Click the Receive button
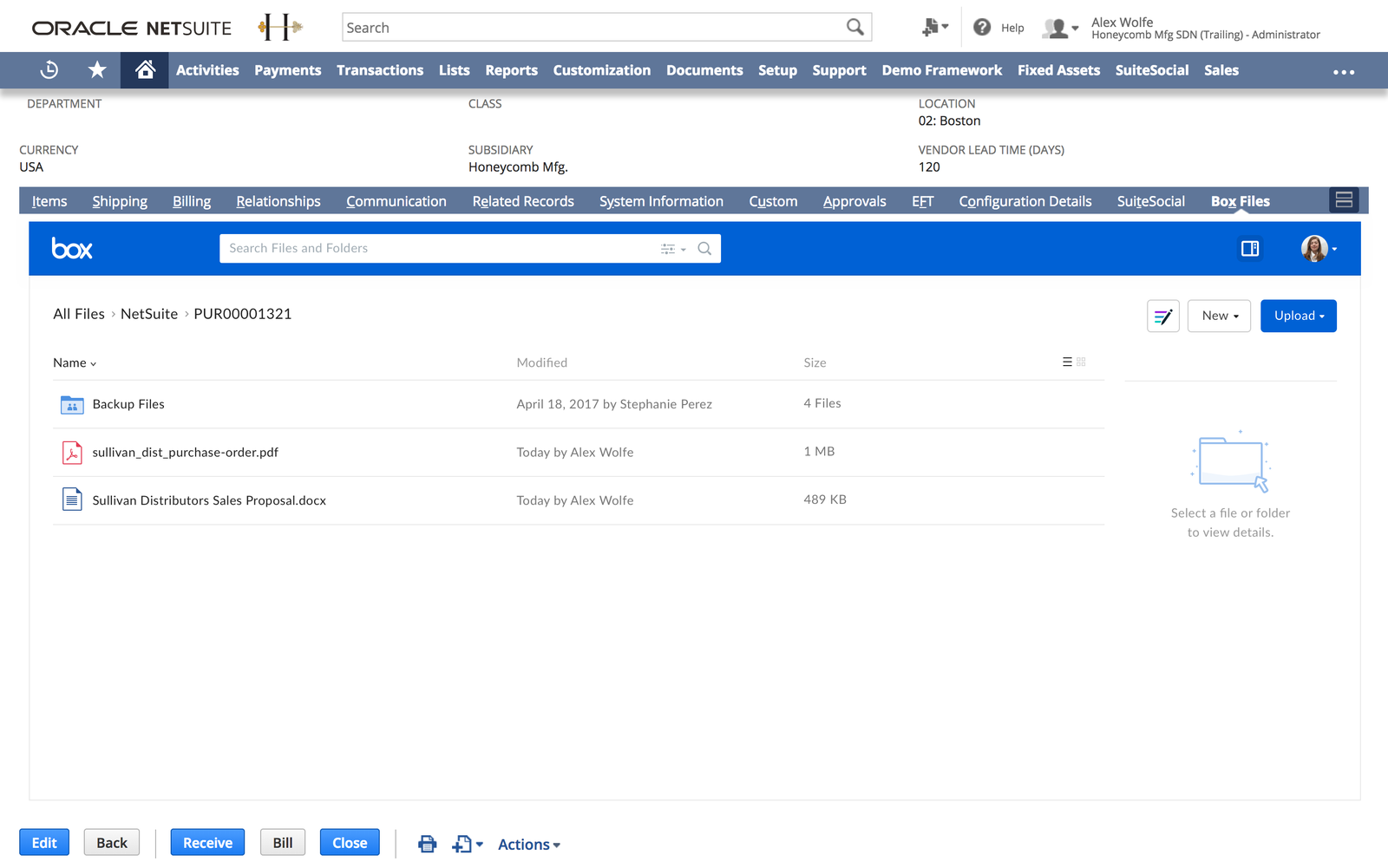Screen dimensions: 1388x868 click(x=207, y=843)
